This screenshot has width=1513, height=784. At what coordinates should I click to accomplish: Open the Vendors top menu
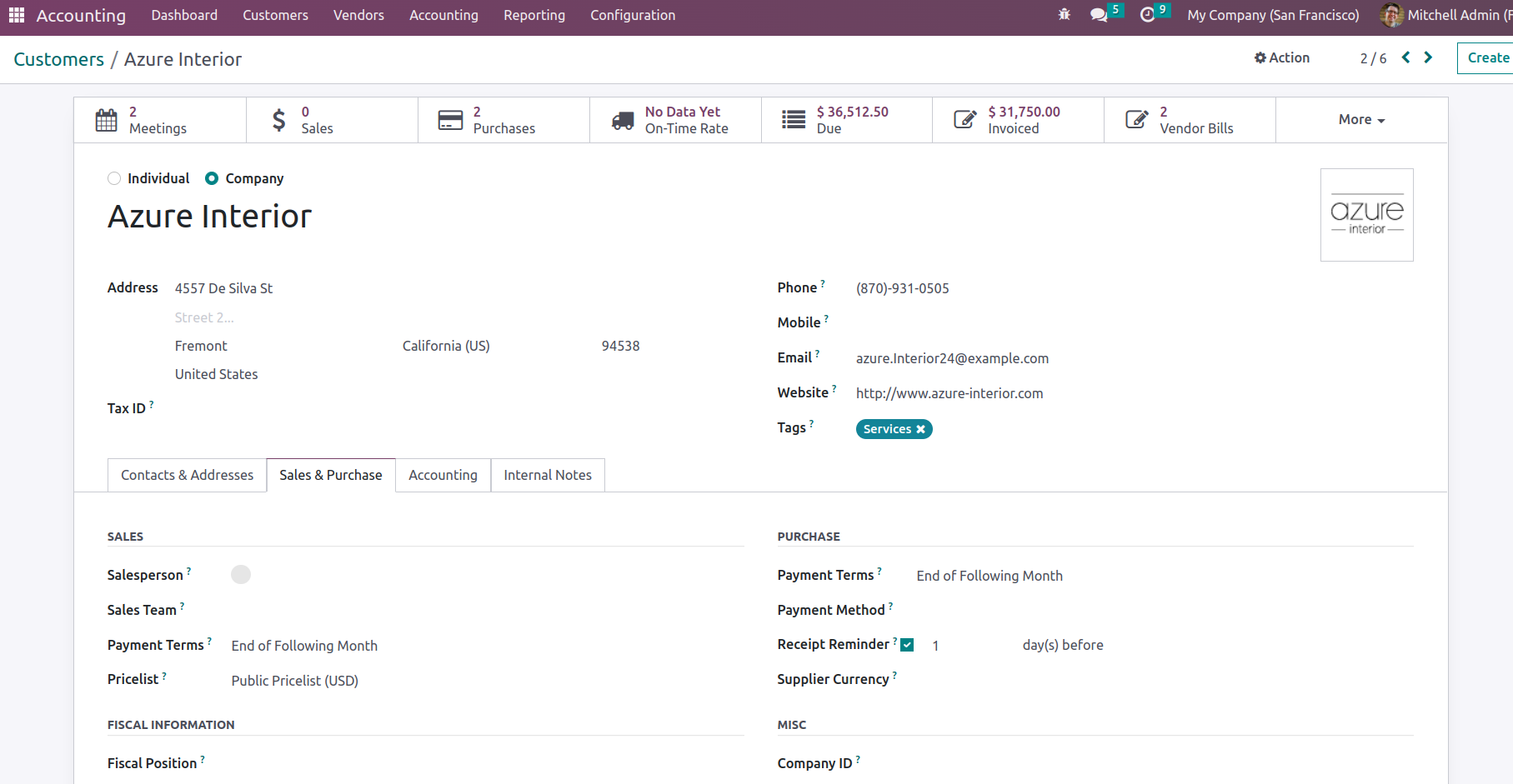(358, 15)
